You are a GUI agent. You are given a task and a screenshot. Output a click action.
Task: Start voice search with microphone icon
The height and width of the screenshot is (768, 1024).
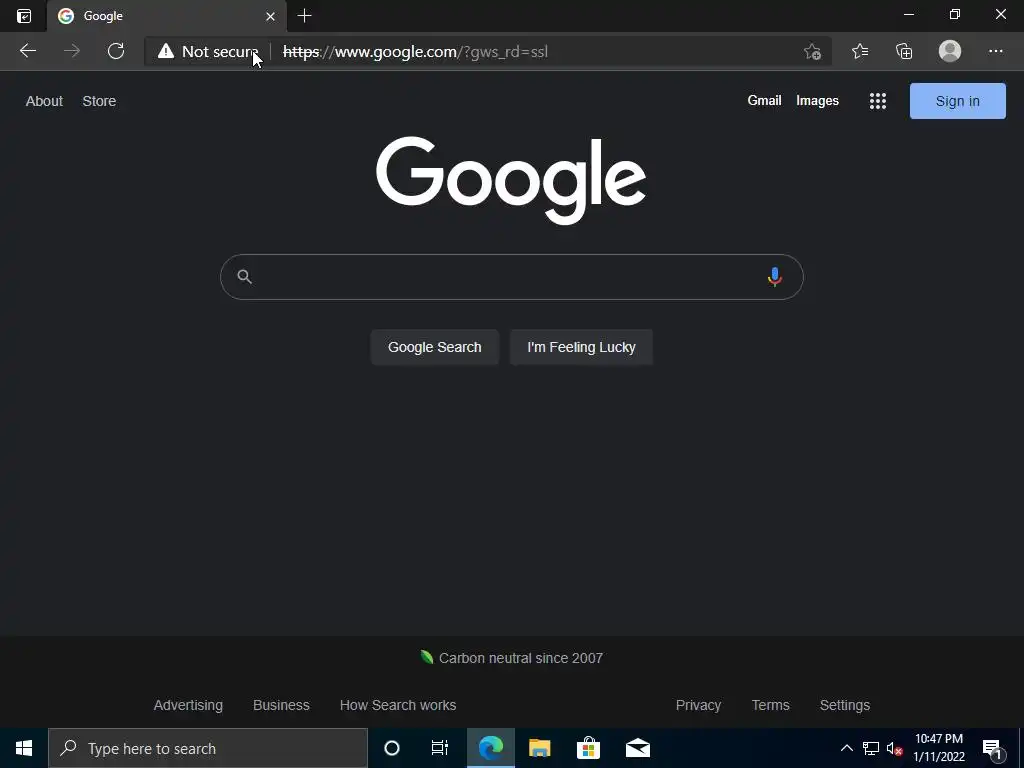click(x=775, y=277)
